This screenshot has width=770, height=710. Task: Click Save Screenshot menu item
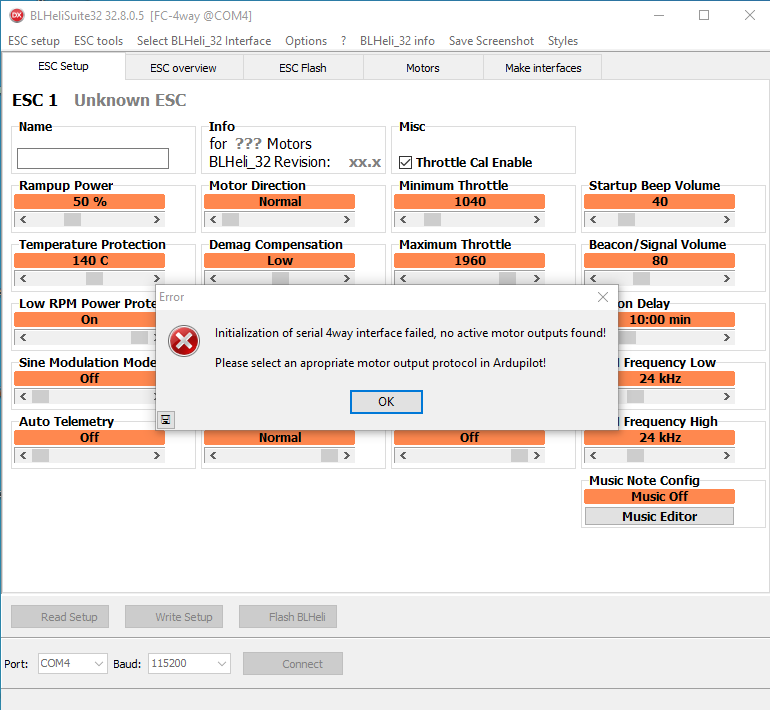coord(491,41)
